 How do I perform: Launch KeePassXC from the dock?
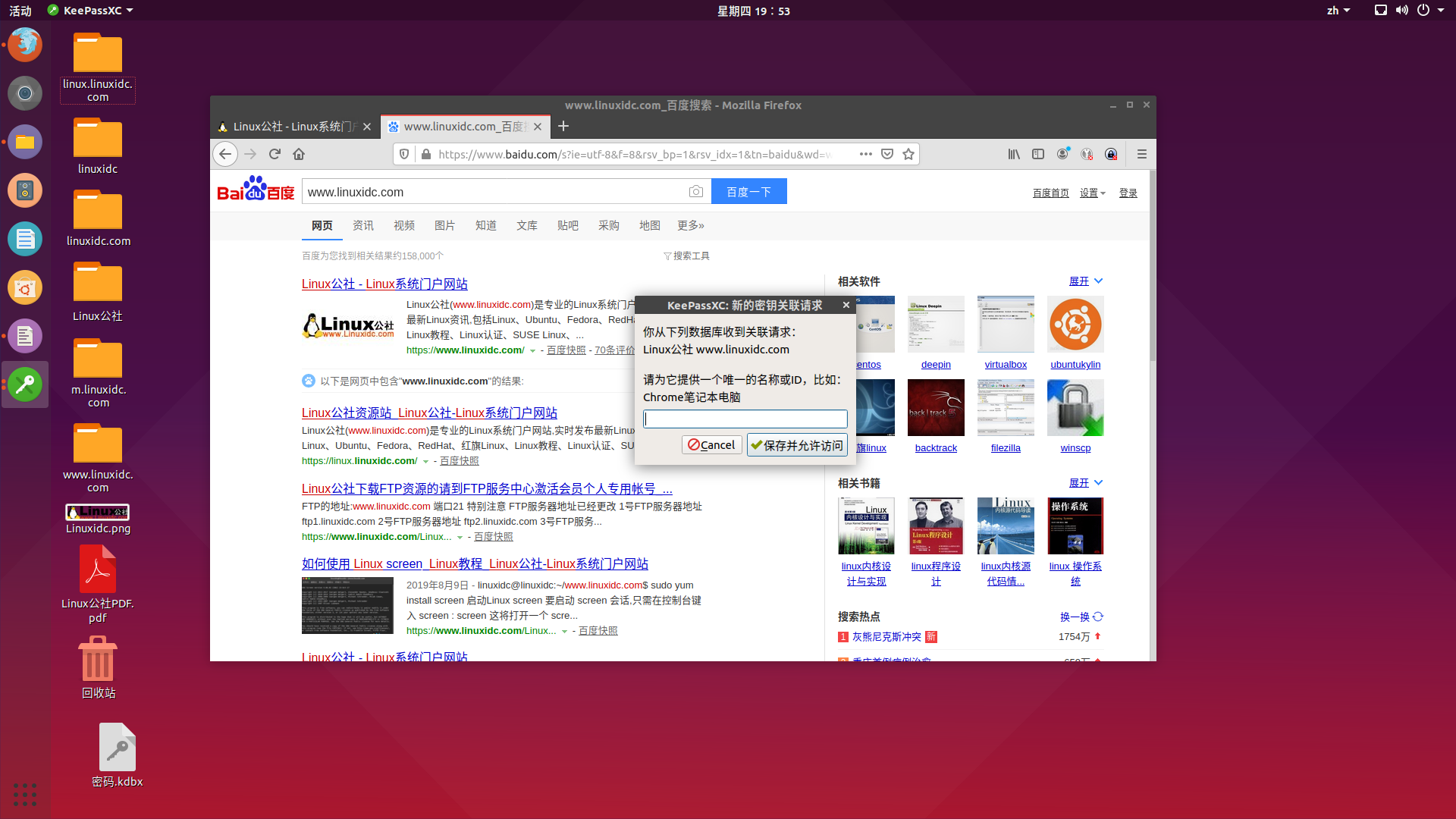25,384
